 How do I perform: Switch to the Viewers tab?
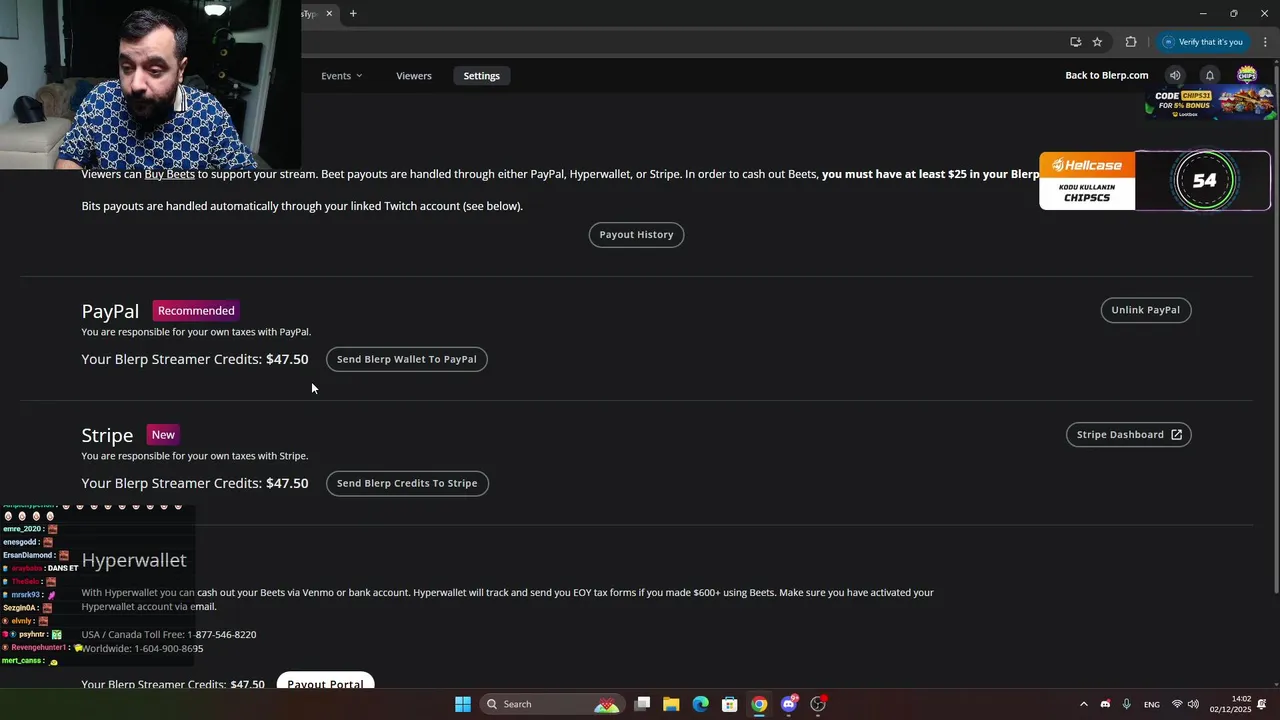414,76
